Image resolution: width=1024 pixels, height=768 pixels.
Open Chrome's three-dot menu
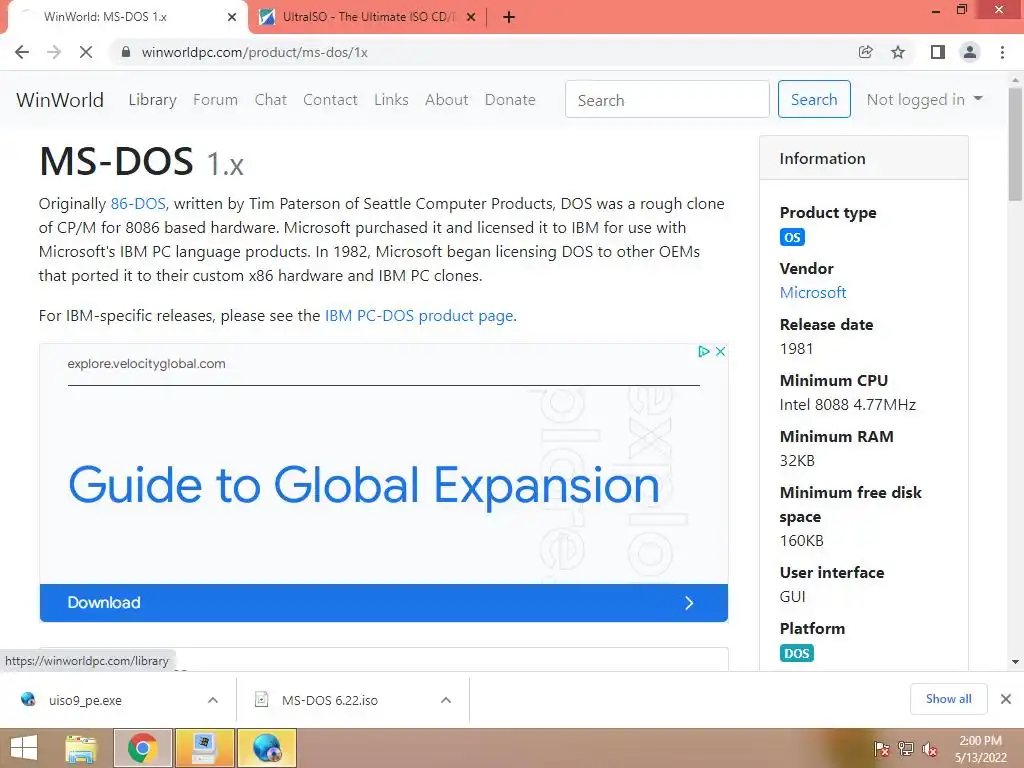1002,52
